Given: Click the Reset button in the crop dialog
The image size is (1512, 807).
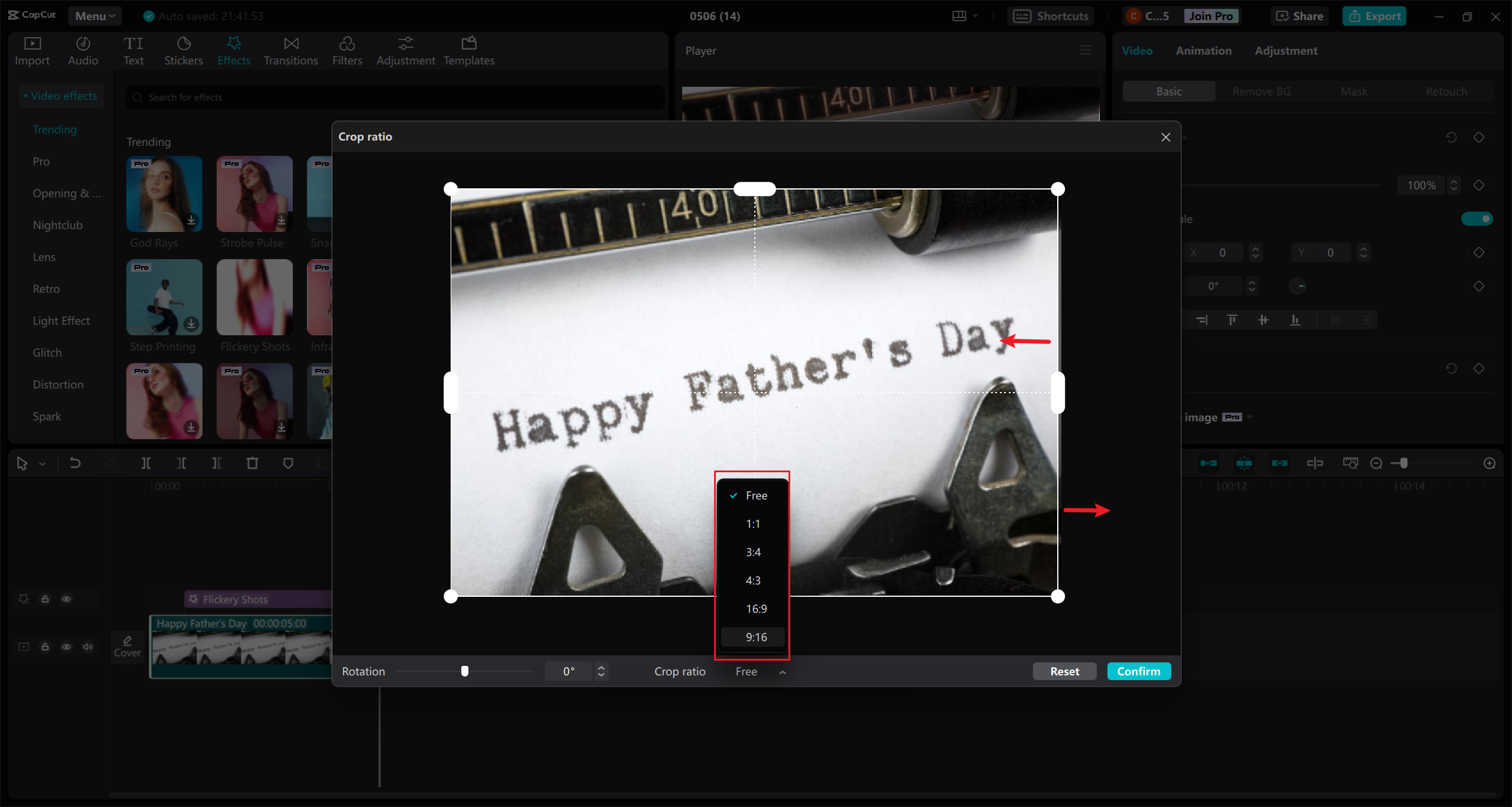Looking at the screenshot, I should (1064, 671).
